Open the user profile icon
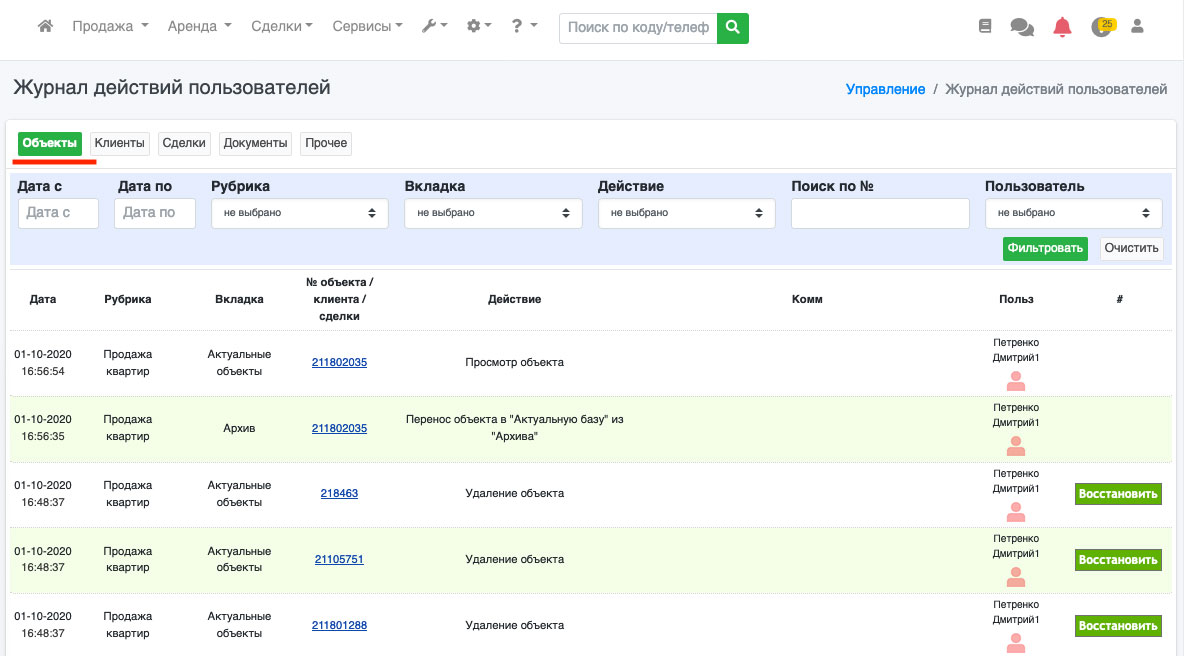This screenshot has width=1184, height=656. [x=1137, y=27]
